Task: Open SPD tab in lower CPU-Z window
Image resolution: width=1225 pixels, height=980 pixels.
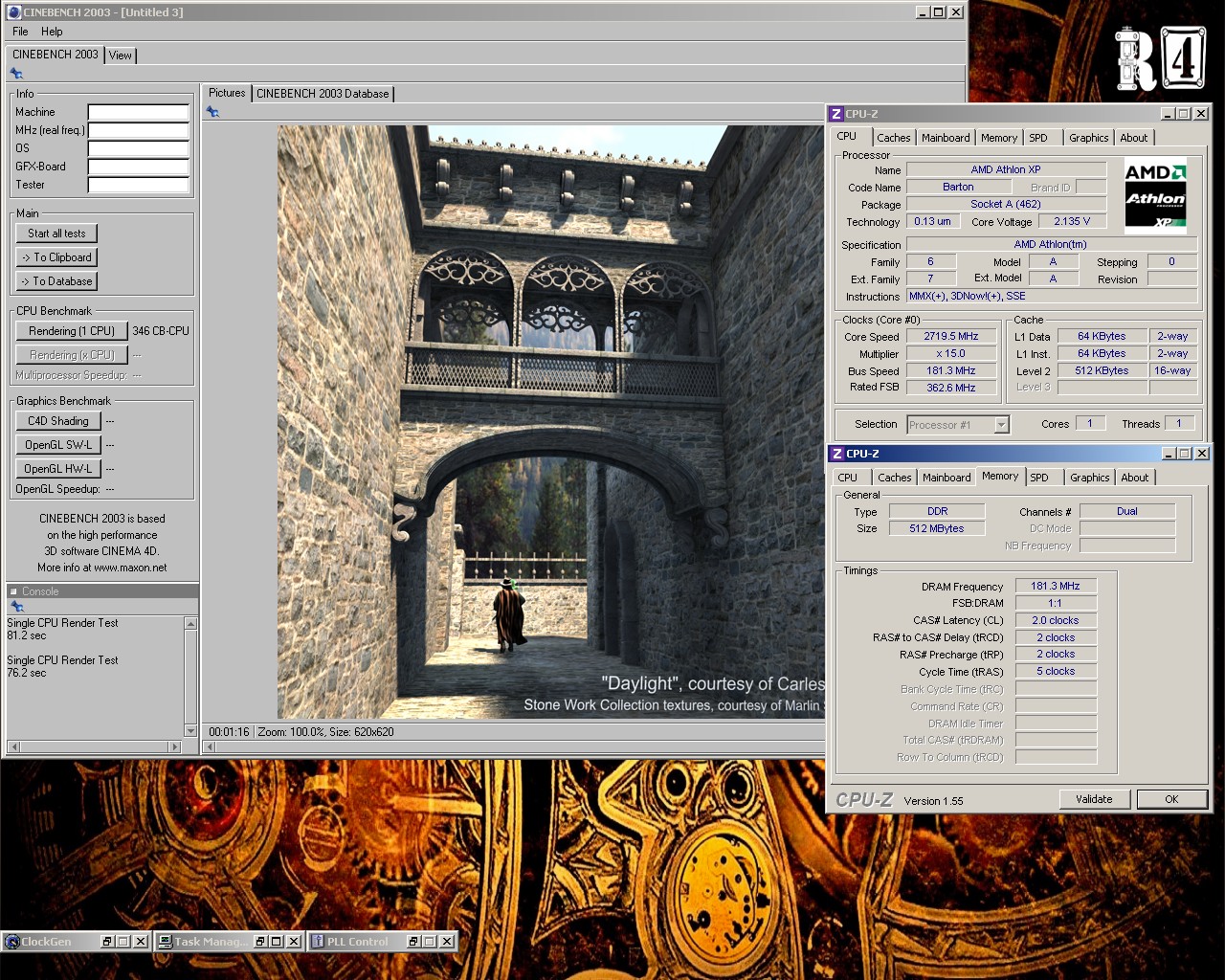Action: pos(1039,478)
